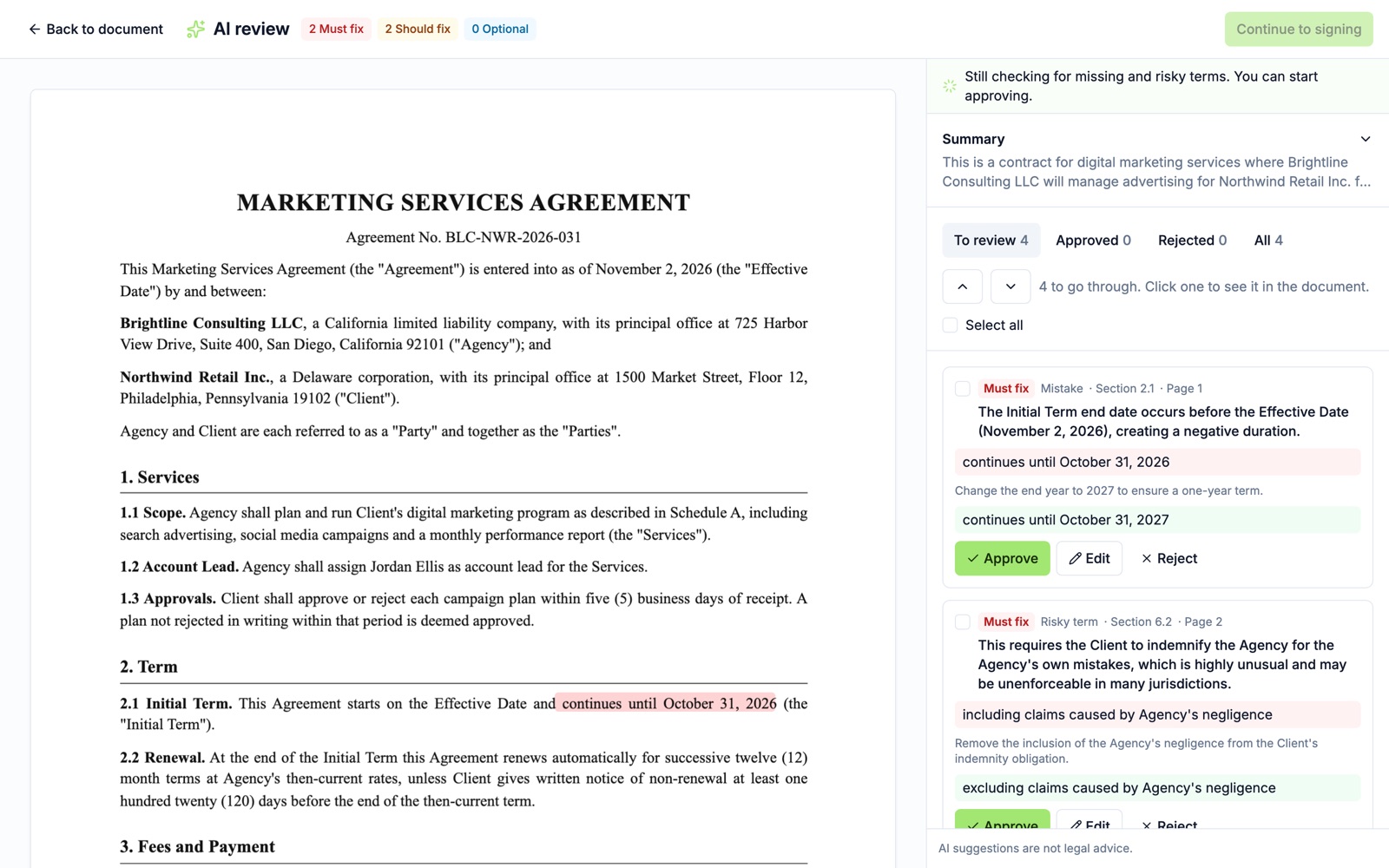Open the Section 6.2 indemnify suggestion card text
The image size is (1389, 868).
[1162, 664]
